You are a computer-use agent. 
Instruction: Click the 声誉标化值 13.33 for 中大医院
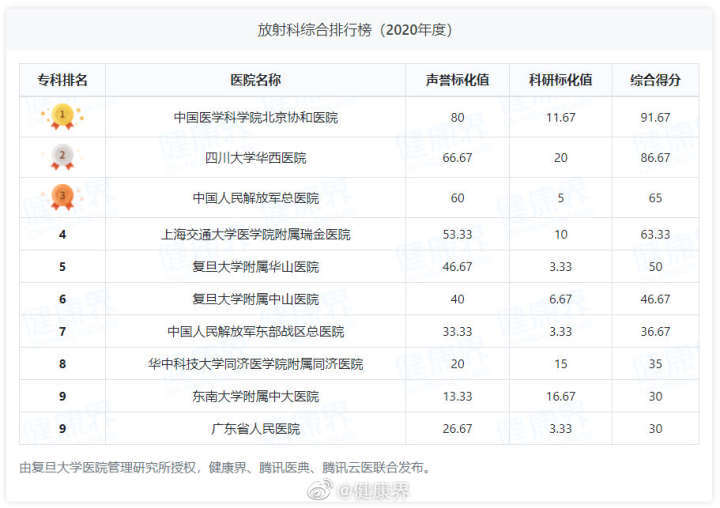tap(457, 396)
